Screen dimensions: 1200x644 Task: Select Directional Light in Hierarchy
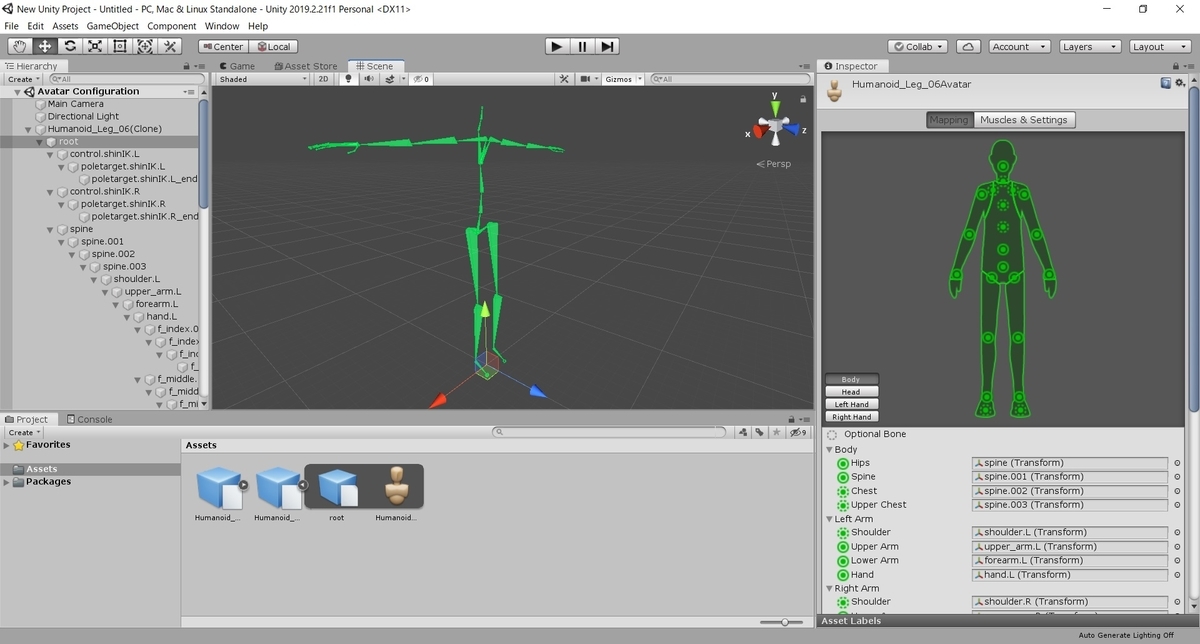[83, 116]
